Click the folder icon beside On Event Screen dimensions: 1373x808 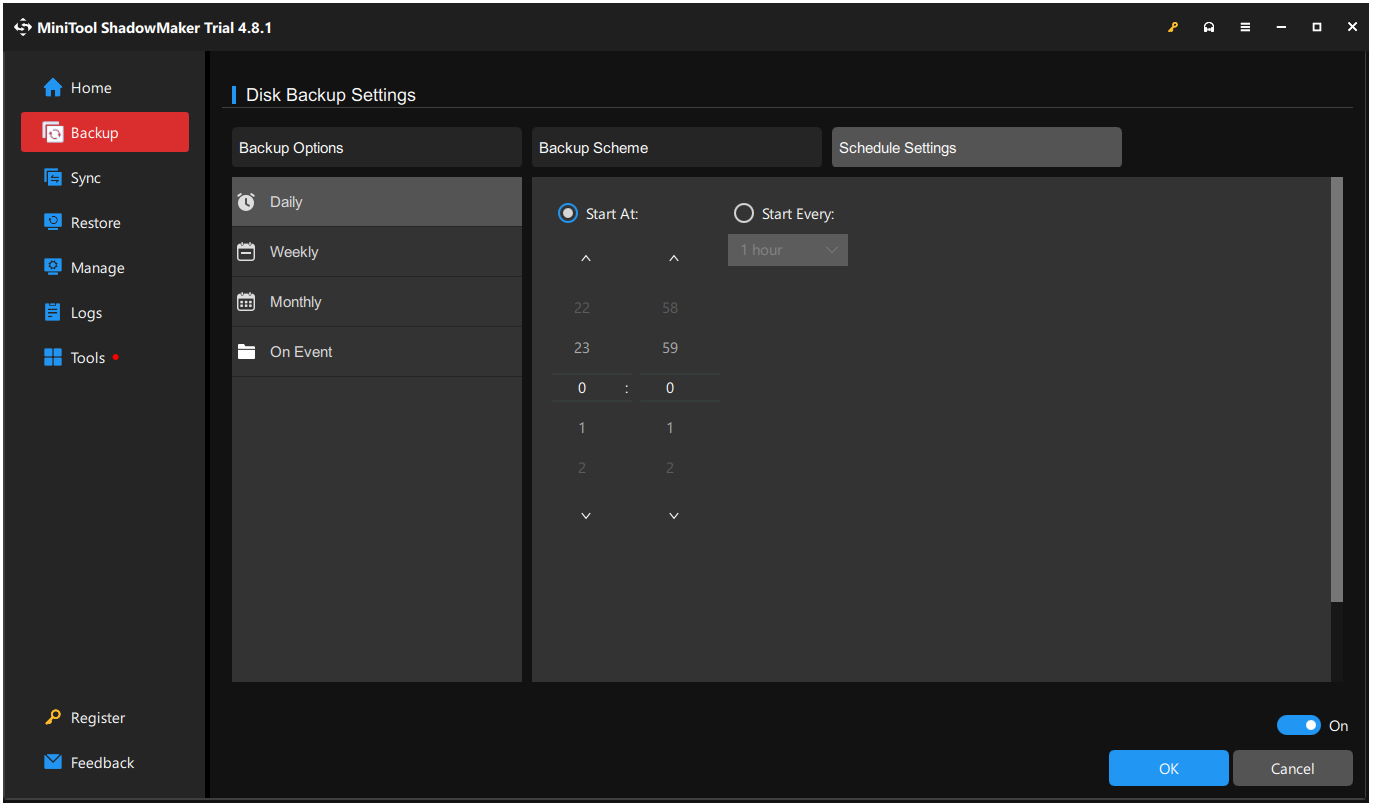pos(246,352)
